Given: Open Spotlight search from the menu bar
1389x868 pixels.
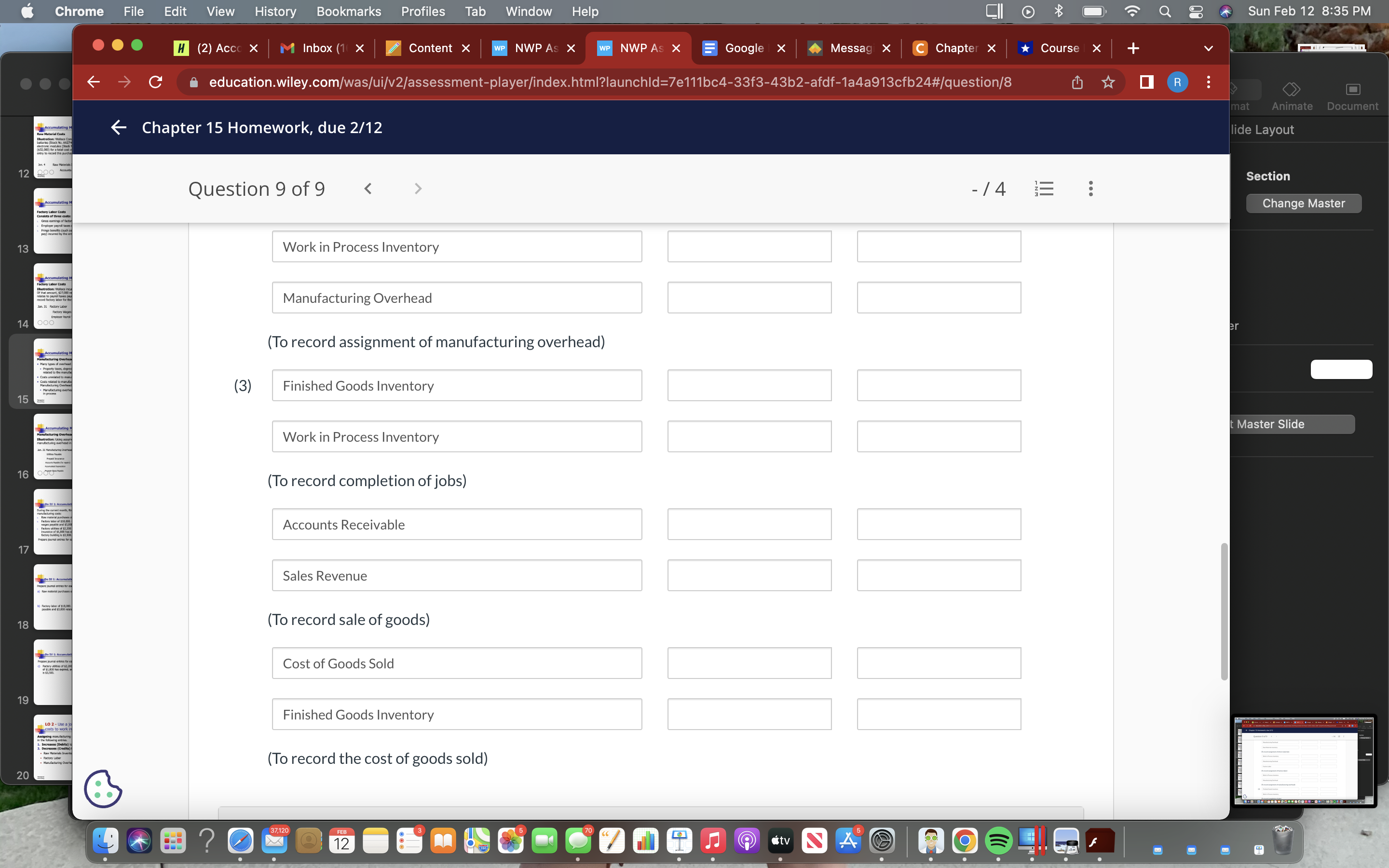Looking at the screenshot, I should click(1165, 11).
